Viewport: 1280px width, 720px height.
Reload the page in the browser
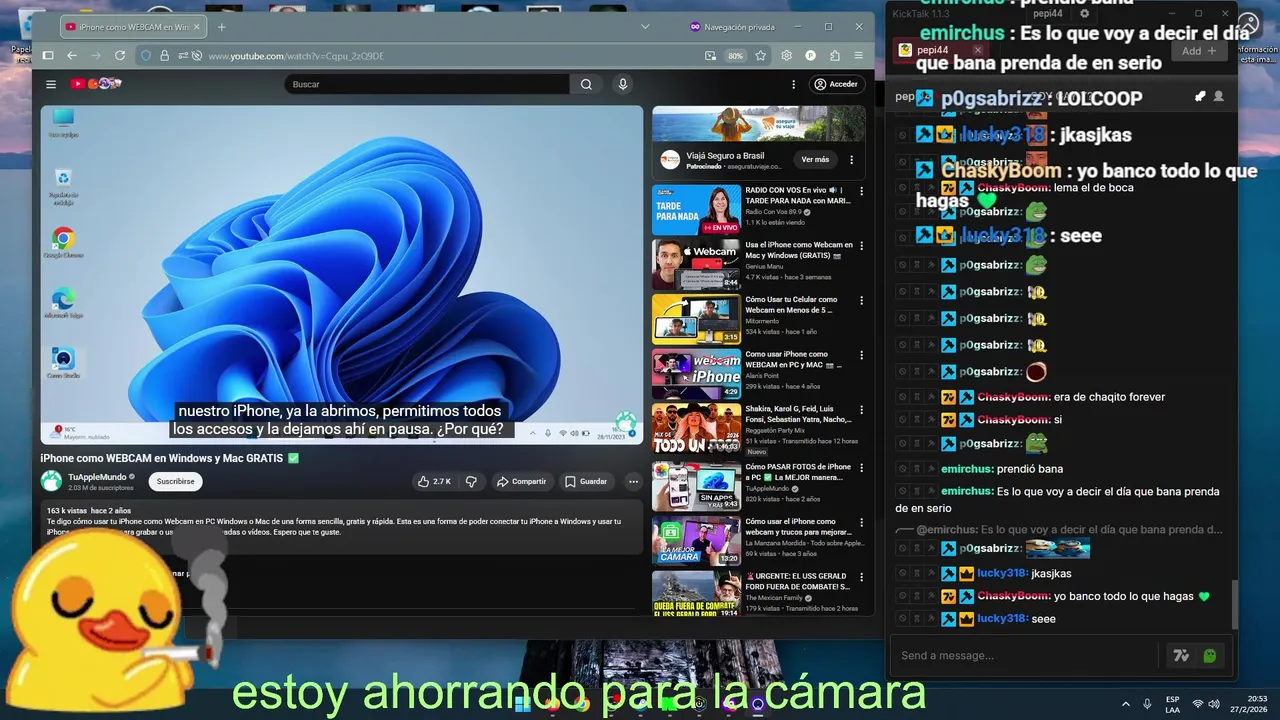120,56
